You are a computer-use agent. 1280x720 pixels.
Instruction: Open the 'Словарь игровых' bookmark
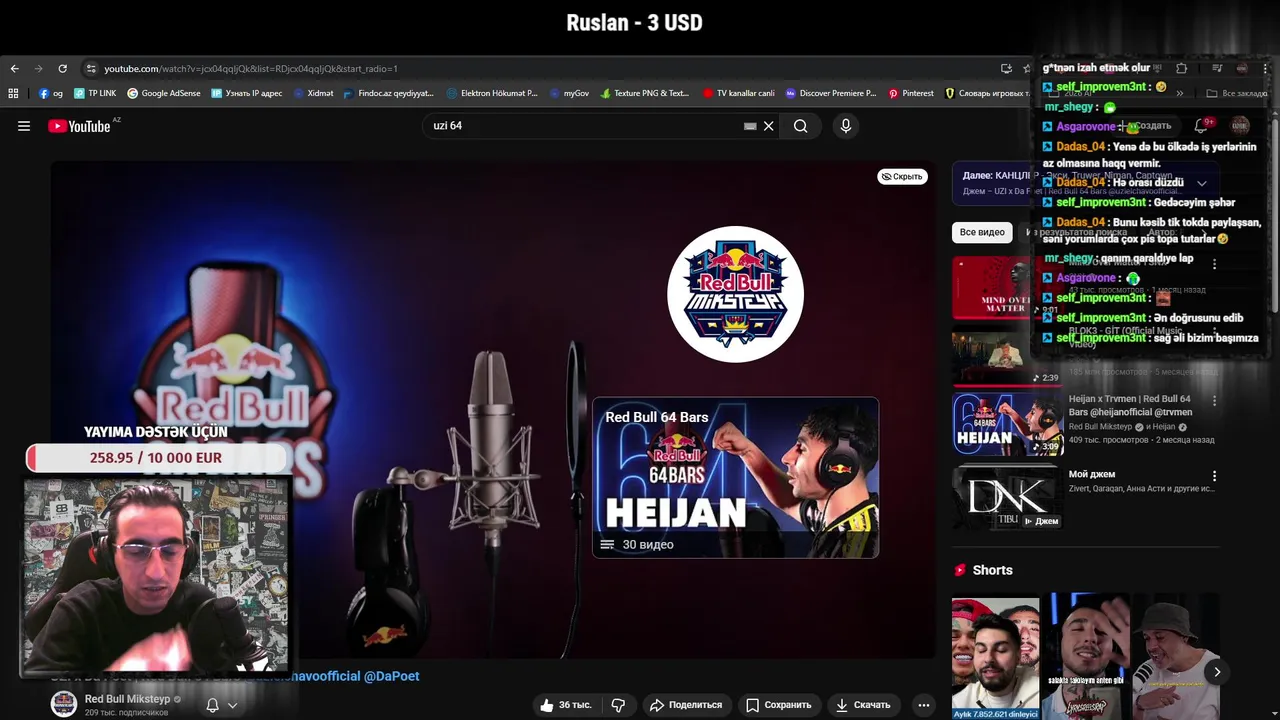tap(985, 93)
